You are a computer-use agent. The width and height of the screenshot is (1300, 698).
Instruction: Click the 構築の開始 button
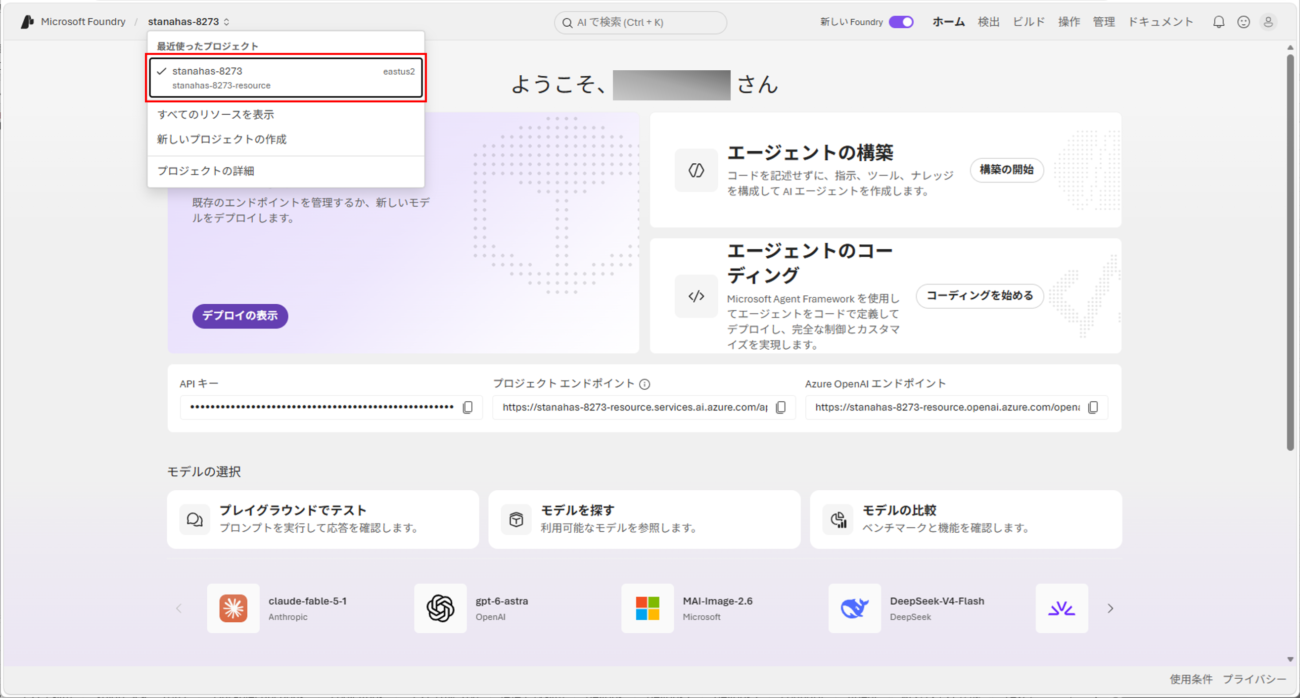pos(1006,170)
